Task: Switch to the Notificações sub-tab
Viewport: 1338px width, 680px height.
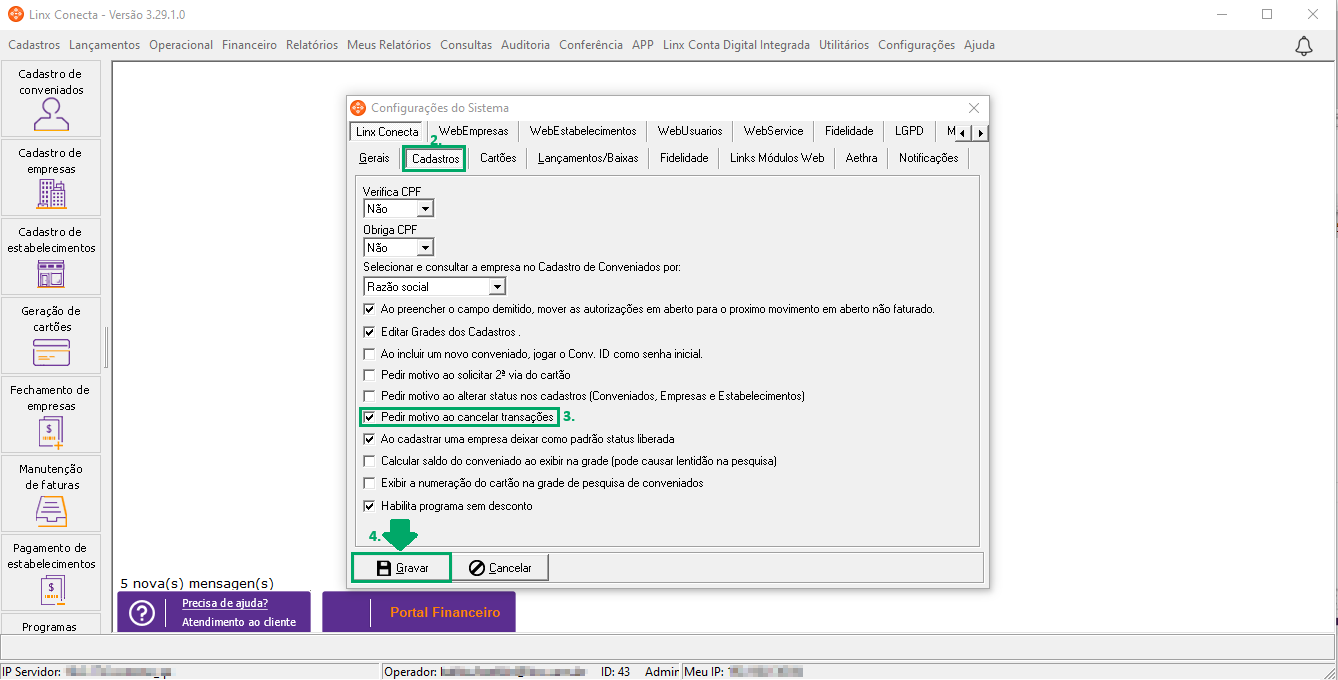Action: click(x=928, y=158)
